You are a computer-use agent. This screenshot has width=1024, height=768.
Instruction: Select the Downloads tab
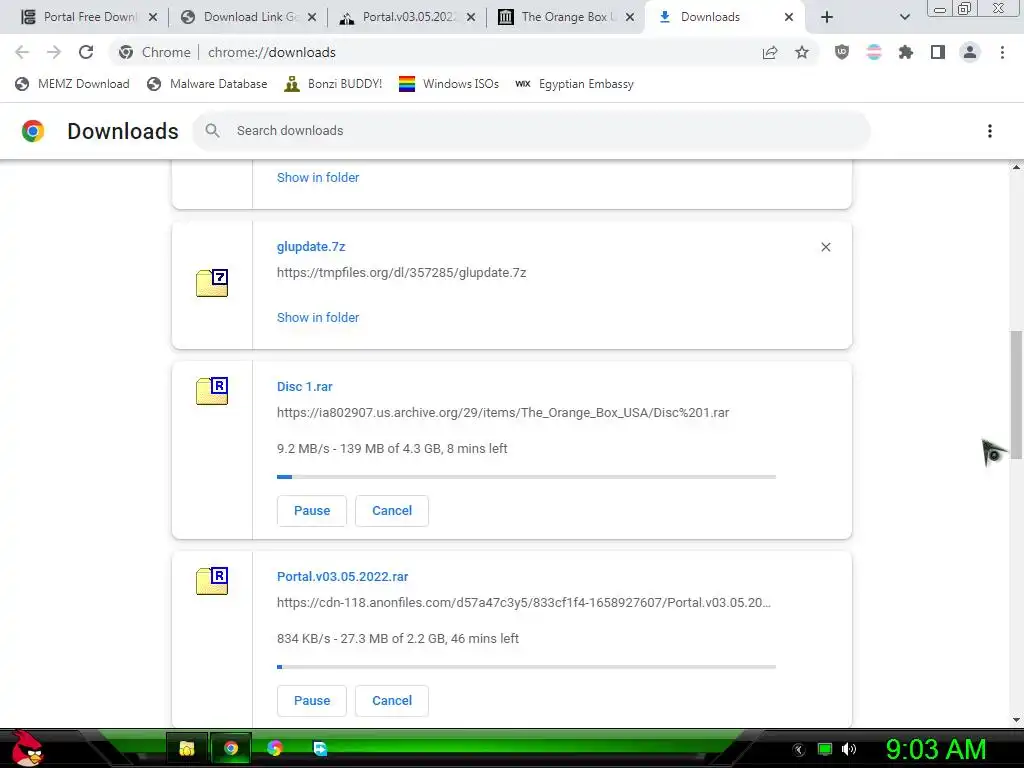pyautogui.click(x=724, y=17)
